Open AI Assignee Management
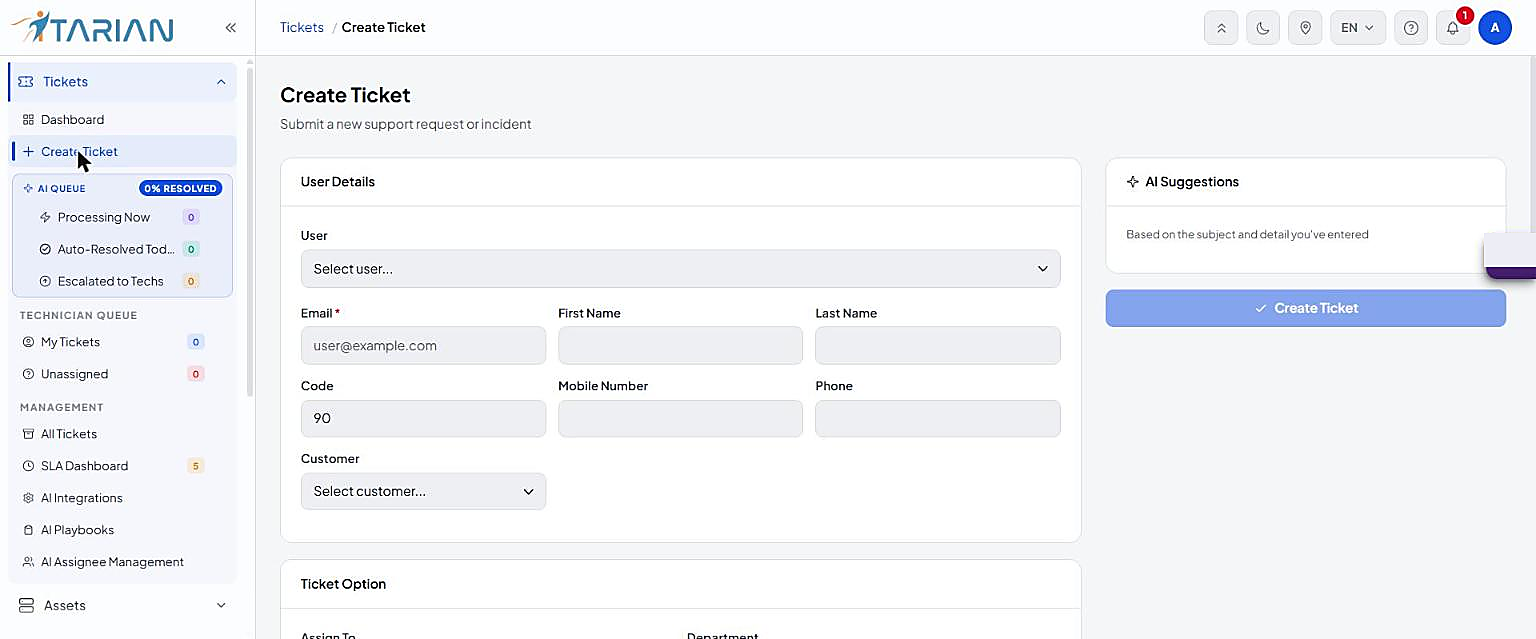The image size is (1536, 639). pyautogui.click(x=122, y=562)
